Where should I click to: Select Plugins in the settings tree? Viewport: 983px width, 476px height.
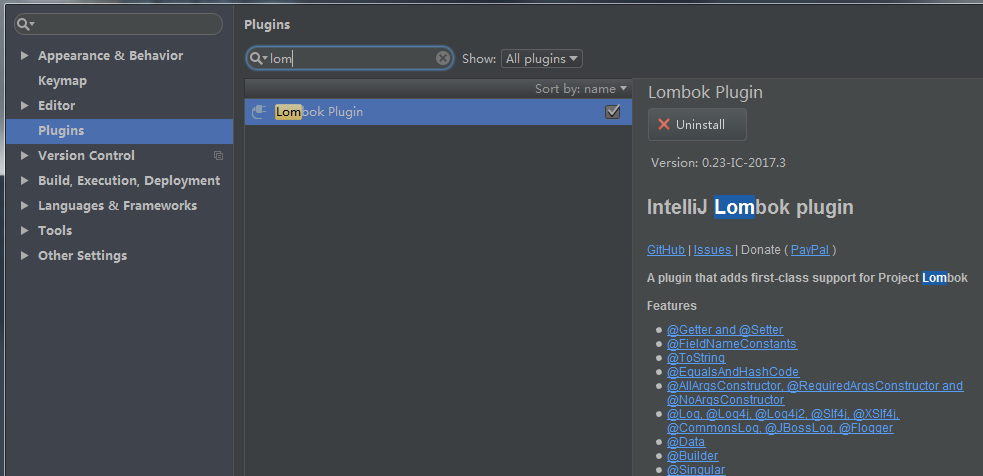point(119,131)
